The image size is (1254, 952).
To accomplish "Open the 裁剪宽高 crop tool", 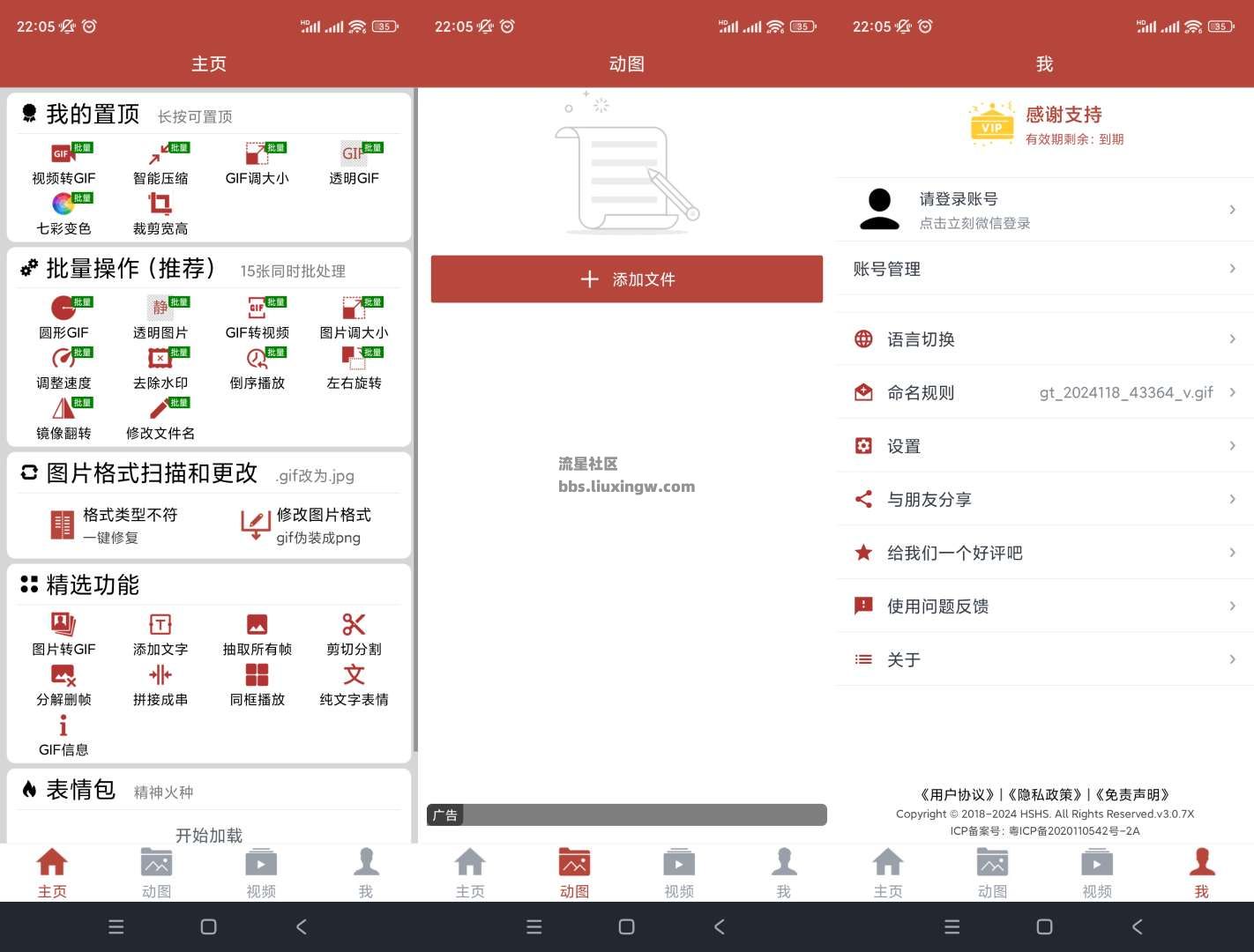I will point(160,214).
